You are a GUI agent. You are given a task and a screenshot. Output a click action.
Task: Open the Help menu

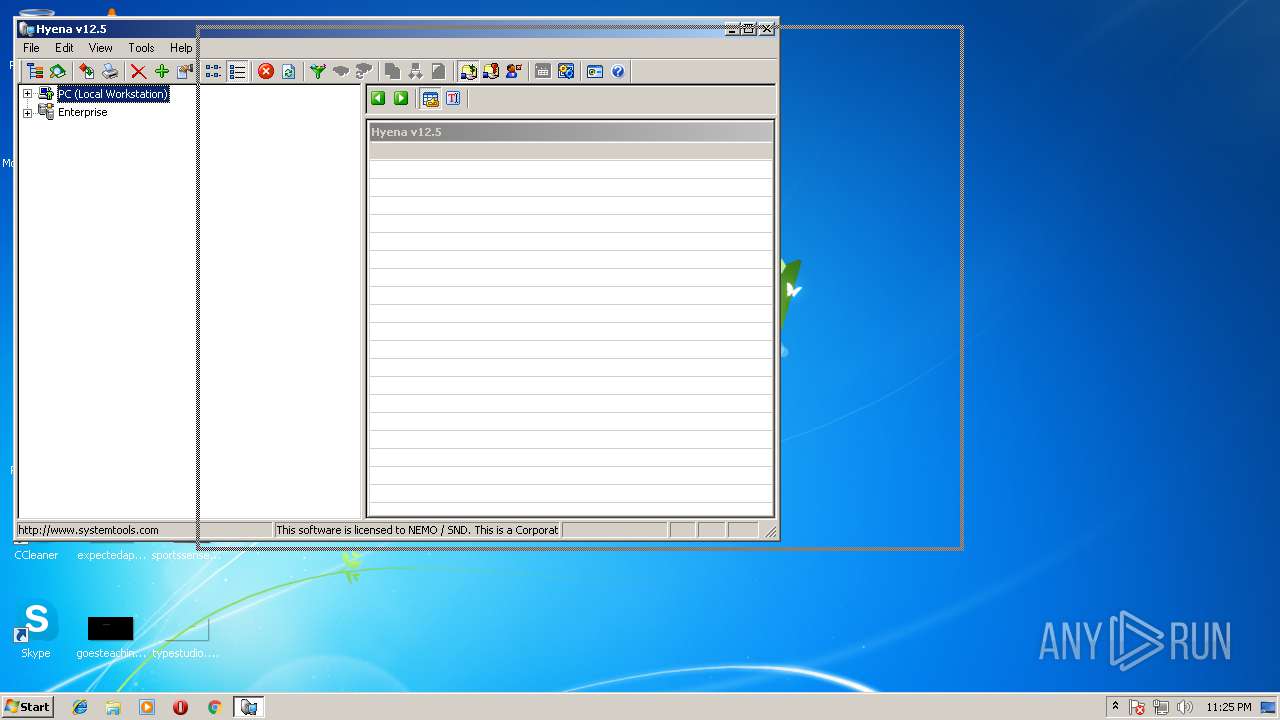click(x=181, y=48)
